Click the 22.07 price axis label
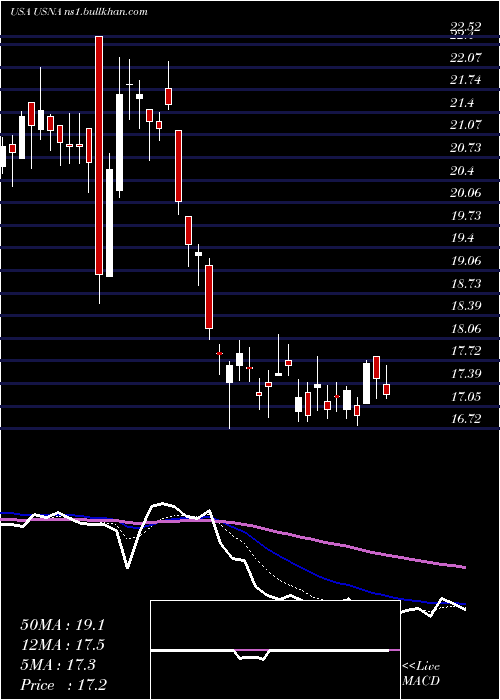Image resolution: width=500 pixels, height=700 pixels. coord(466,57)
